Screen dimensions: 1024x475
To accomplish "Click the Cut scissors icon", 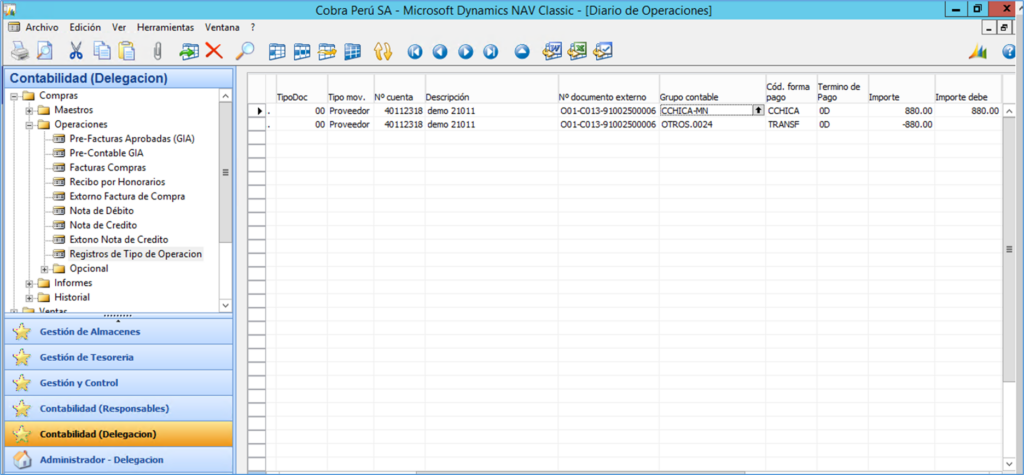I will (77, 51).
